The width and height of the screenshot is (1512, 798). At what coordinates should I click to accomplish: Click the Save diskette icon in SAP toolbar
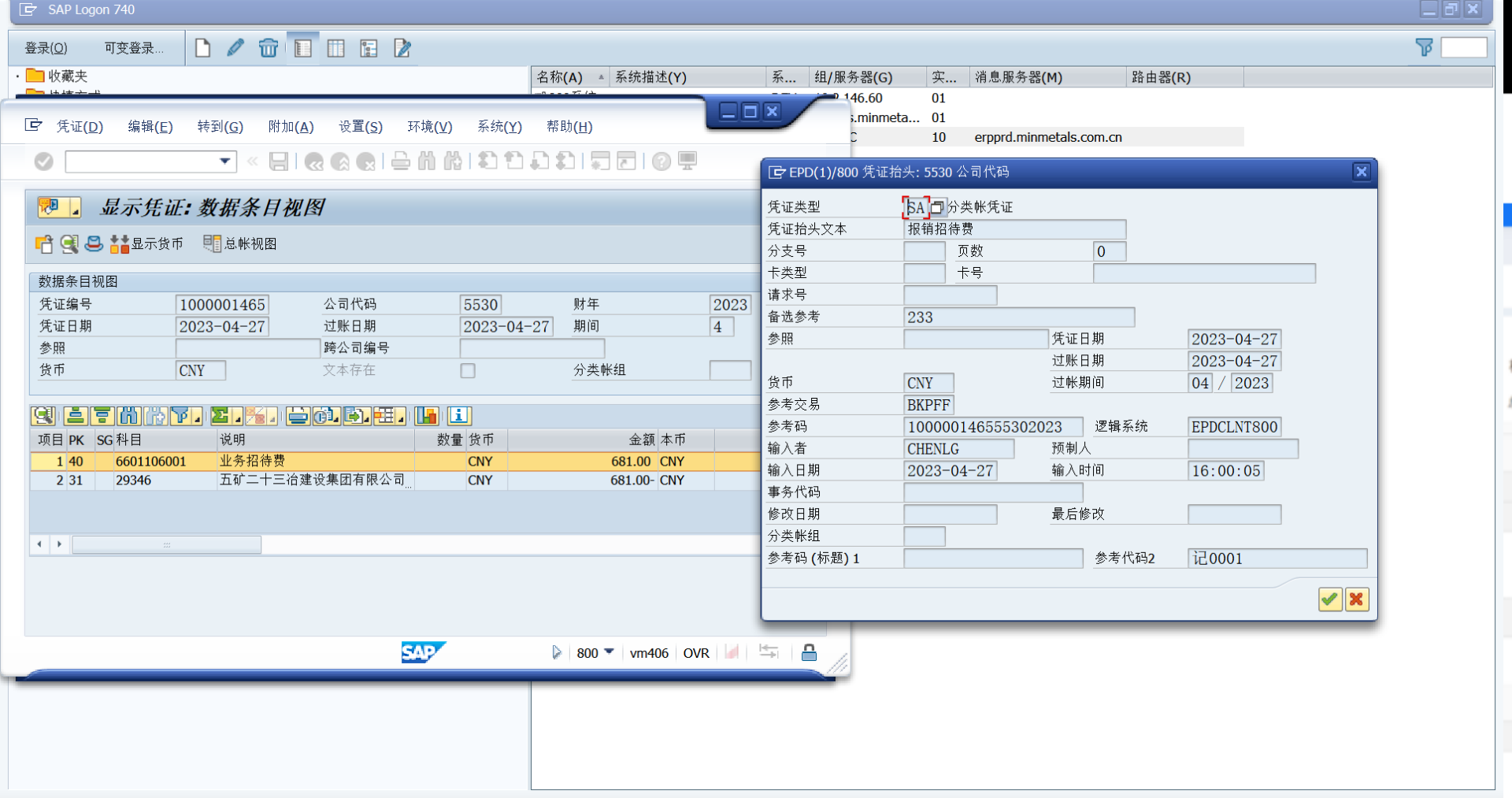(x=278, y=161)
